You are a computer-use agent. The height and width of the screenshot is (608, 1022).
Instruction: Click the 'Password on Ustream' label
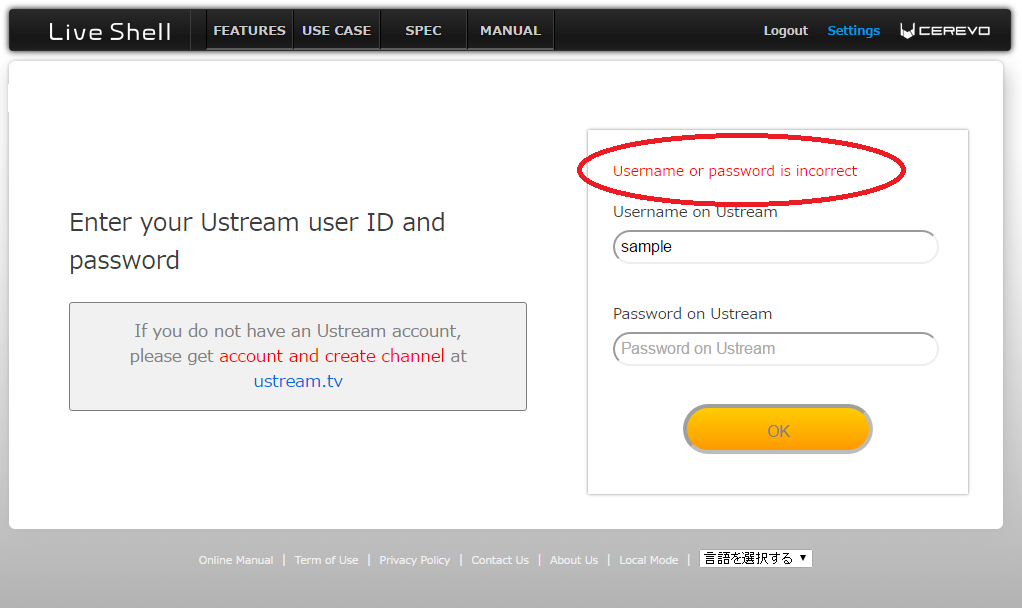(692, 314)
